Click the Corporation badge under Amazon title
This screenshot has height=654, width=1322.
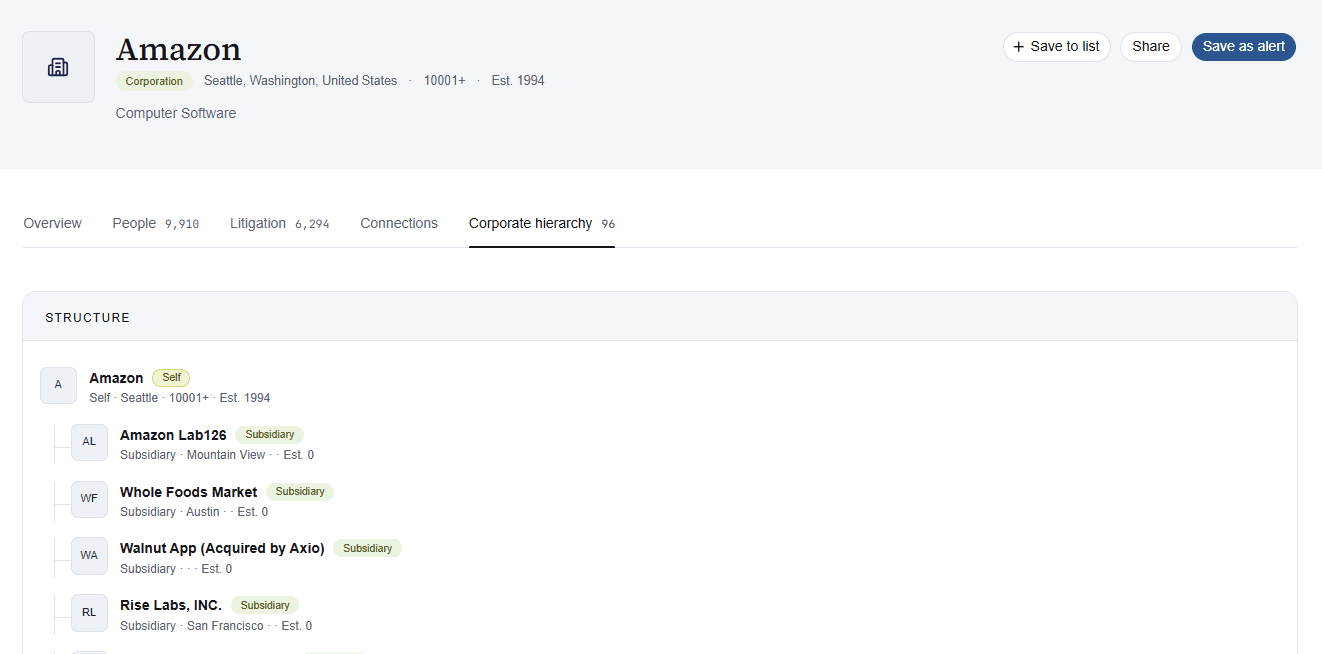[154, 81]
